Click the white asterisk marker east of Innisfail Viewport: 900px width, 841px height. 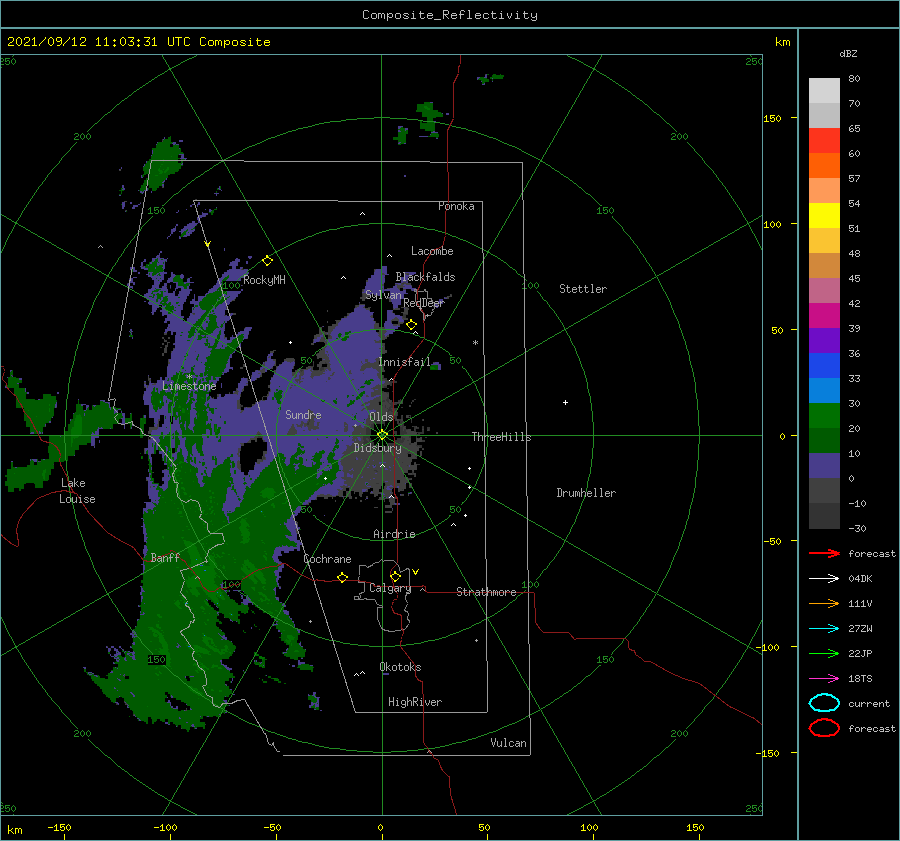coord(475,343)
